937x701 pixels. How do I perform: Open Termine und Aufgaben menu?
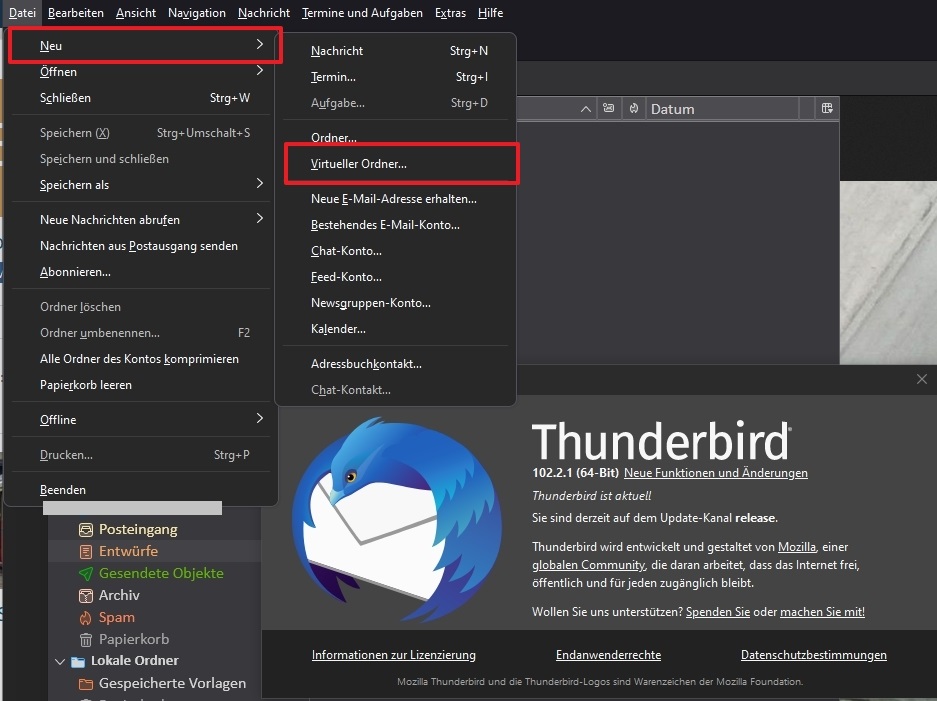click(x=362, y=13)
